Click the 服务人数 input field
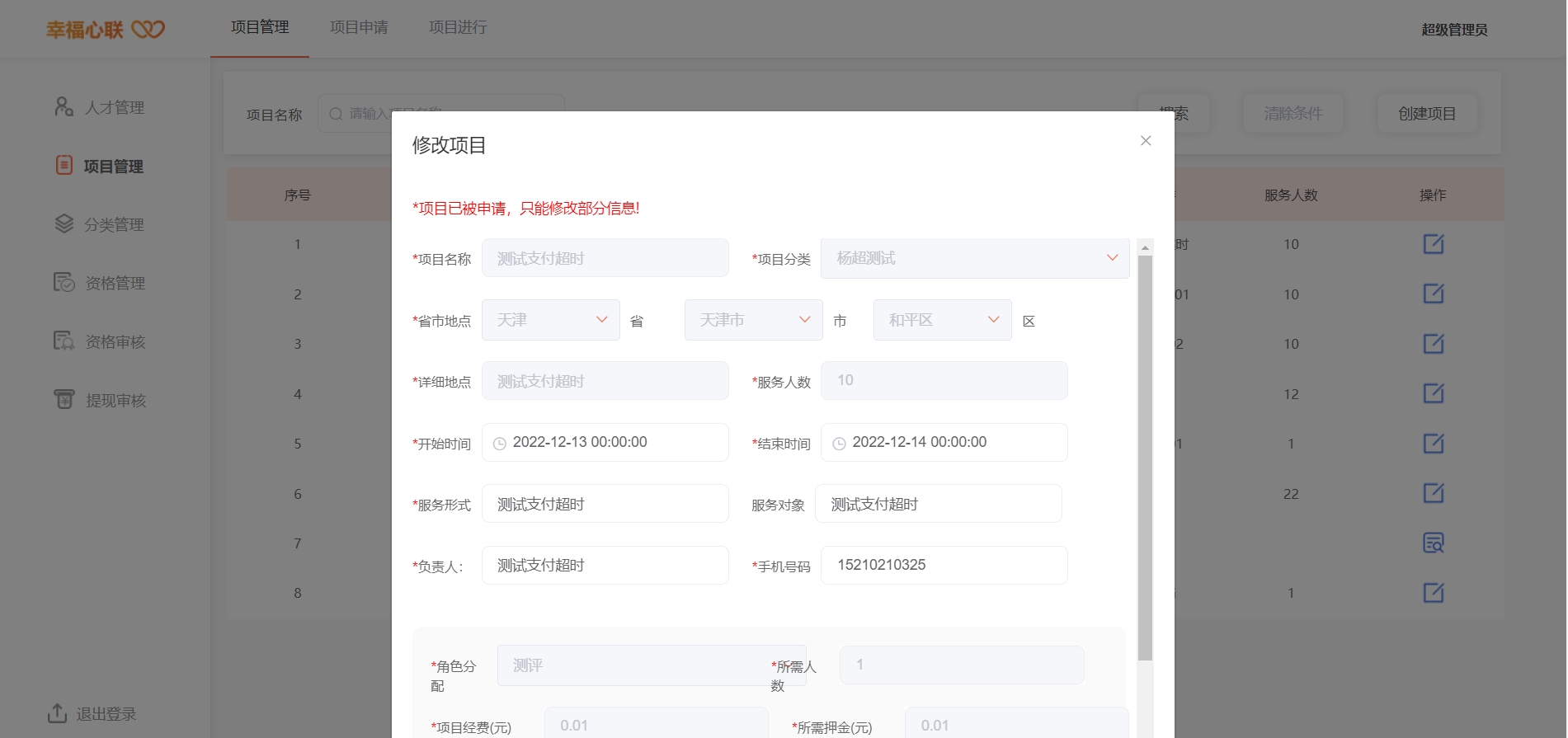 point(944,381)
